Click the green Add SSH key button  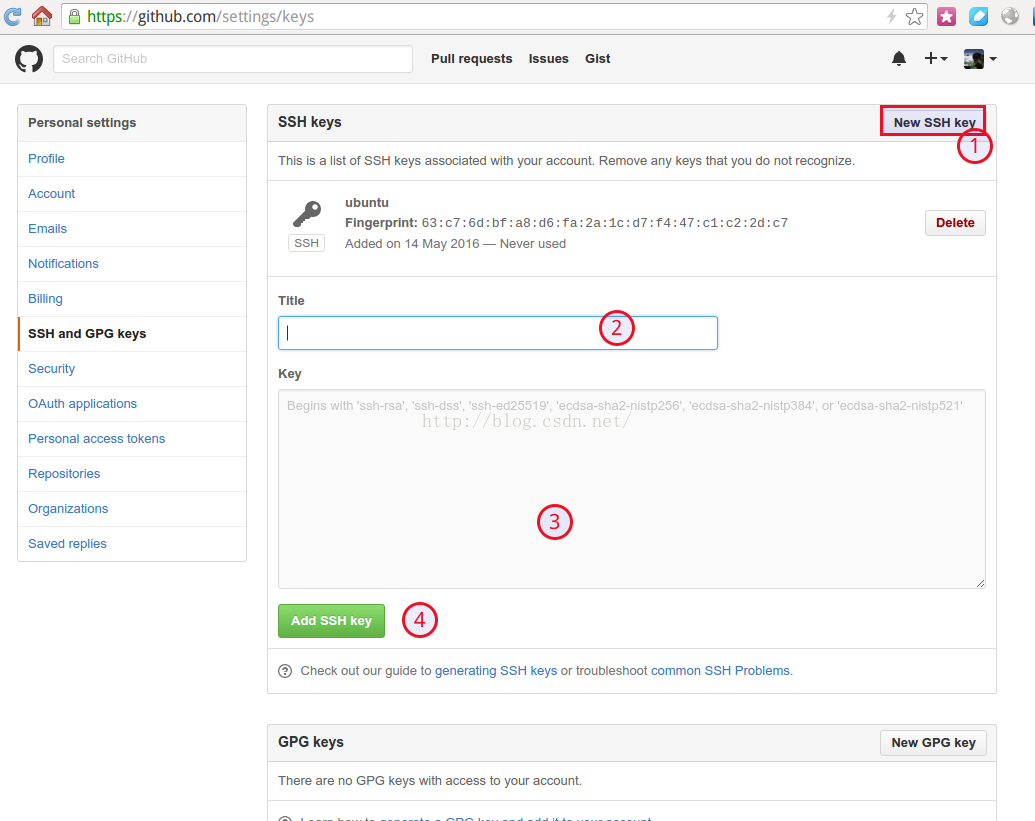pyautogui.click(x=331, y=621)
